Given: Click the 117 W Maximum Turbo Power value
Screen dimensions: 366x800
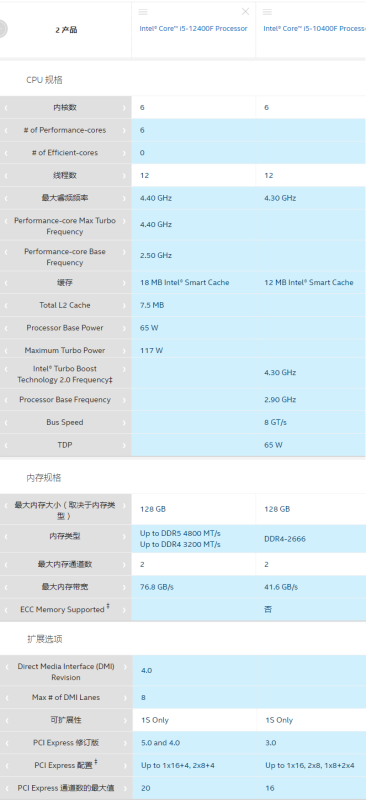Looking at the screenshot, I should click(x=151, y=351).
